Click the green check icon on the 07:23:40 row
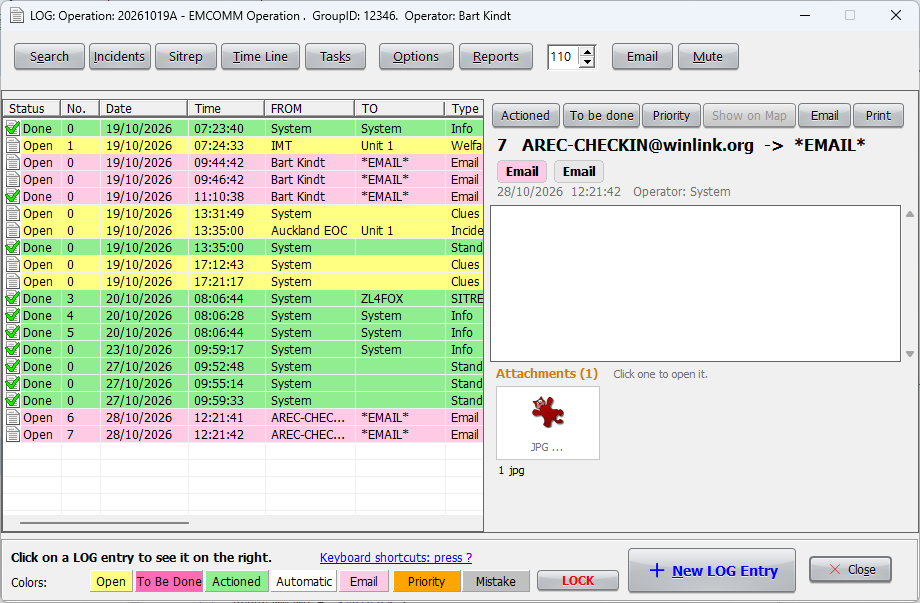920x603 pixels. (x=12, y=128)
